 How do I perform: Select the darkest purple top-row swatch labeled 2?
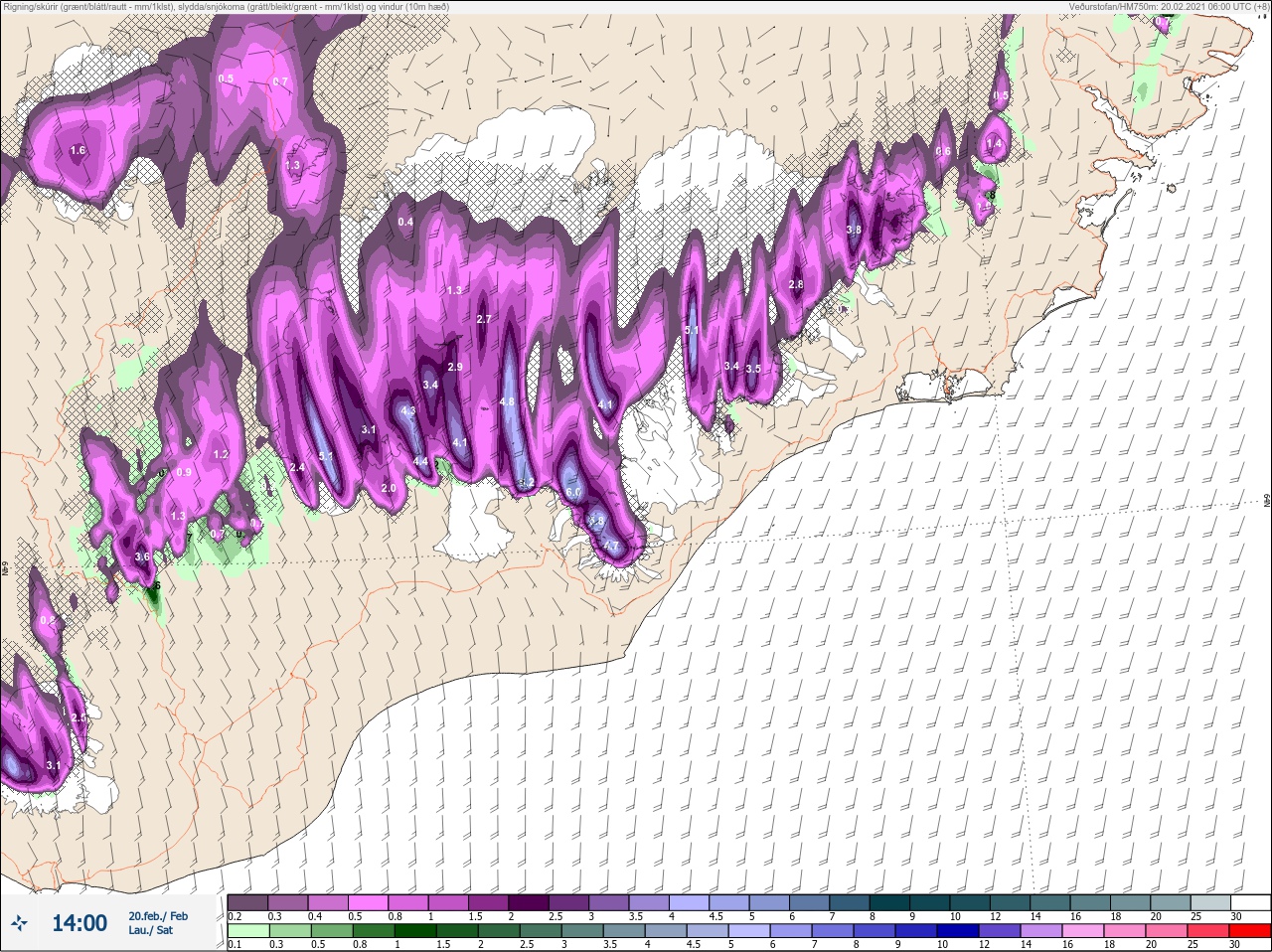click(x=529, y=902)
